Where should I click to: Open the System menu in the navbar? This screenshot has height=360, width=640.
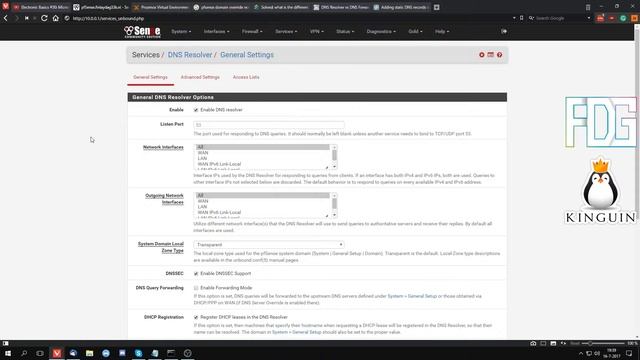tap(181, 31)
